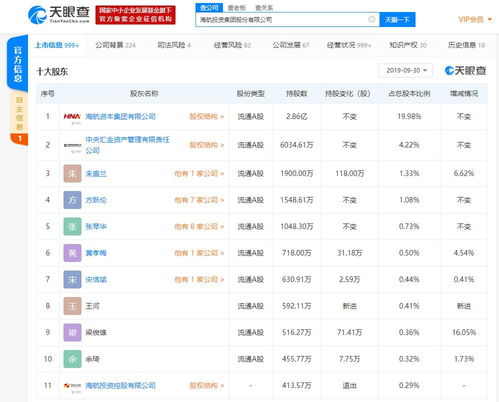
Task: Click the 股东名称 column header
Action: tap(144, 94)
